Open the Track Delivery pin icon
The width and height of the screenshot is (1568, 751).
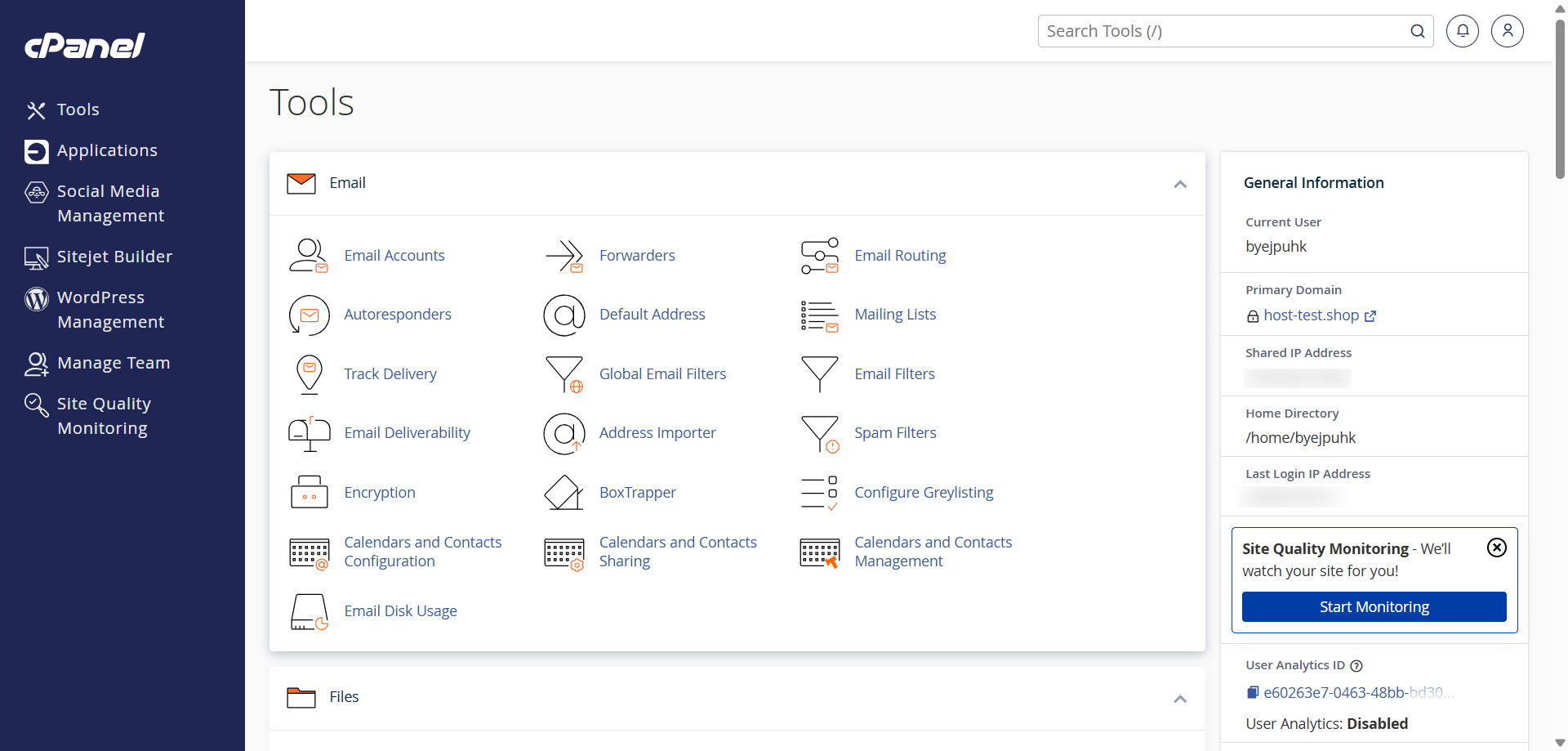click(x=309, y=374)
